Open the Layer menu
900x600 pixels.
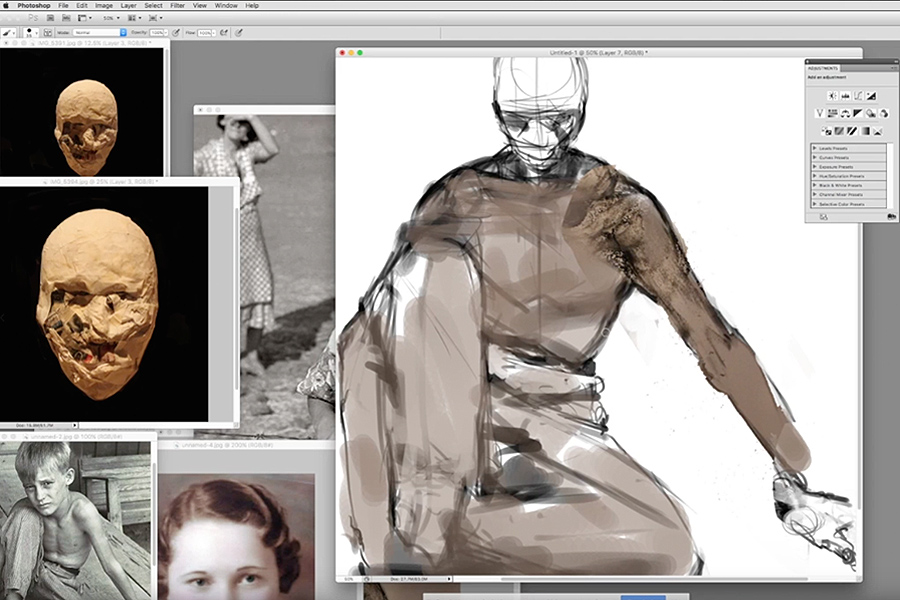click(129, 5)
